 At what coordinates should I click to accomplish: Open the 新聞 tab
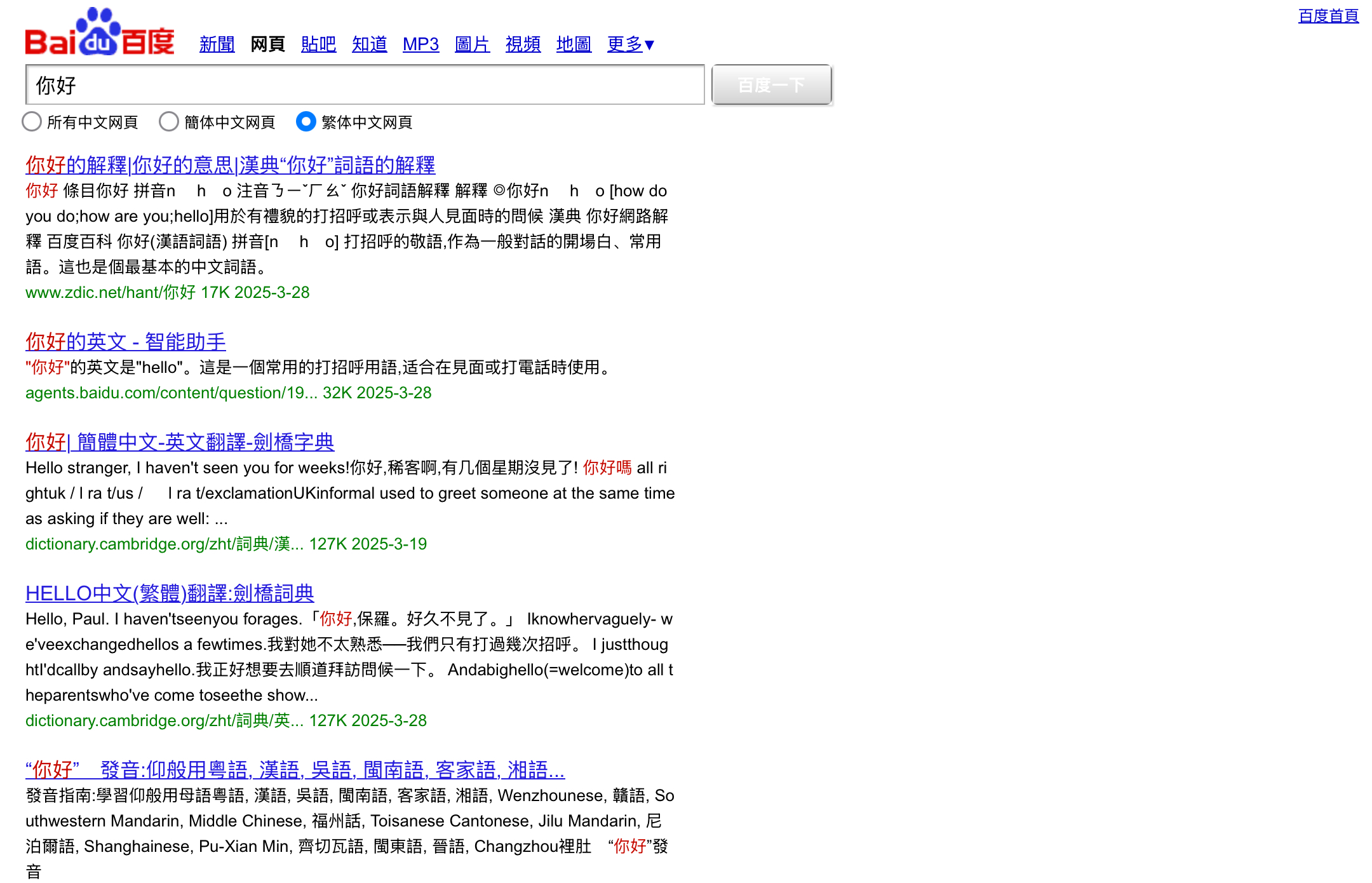[217, 44]
